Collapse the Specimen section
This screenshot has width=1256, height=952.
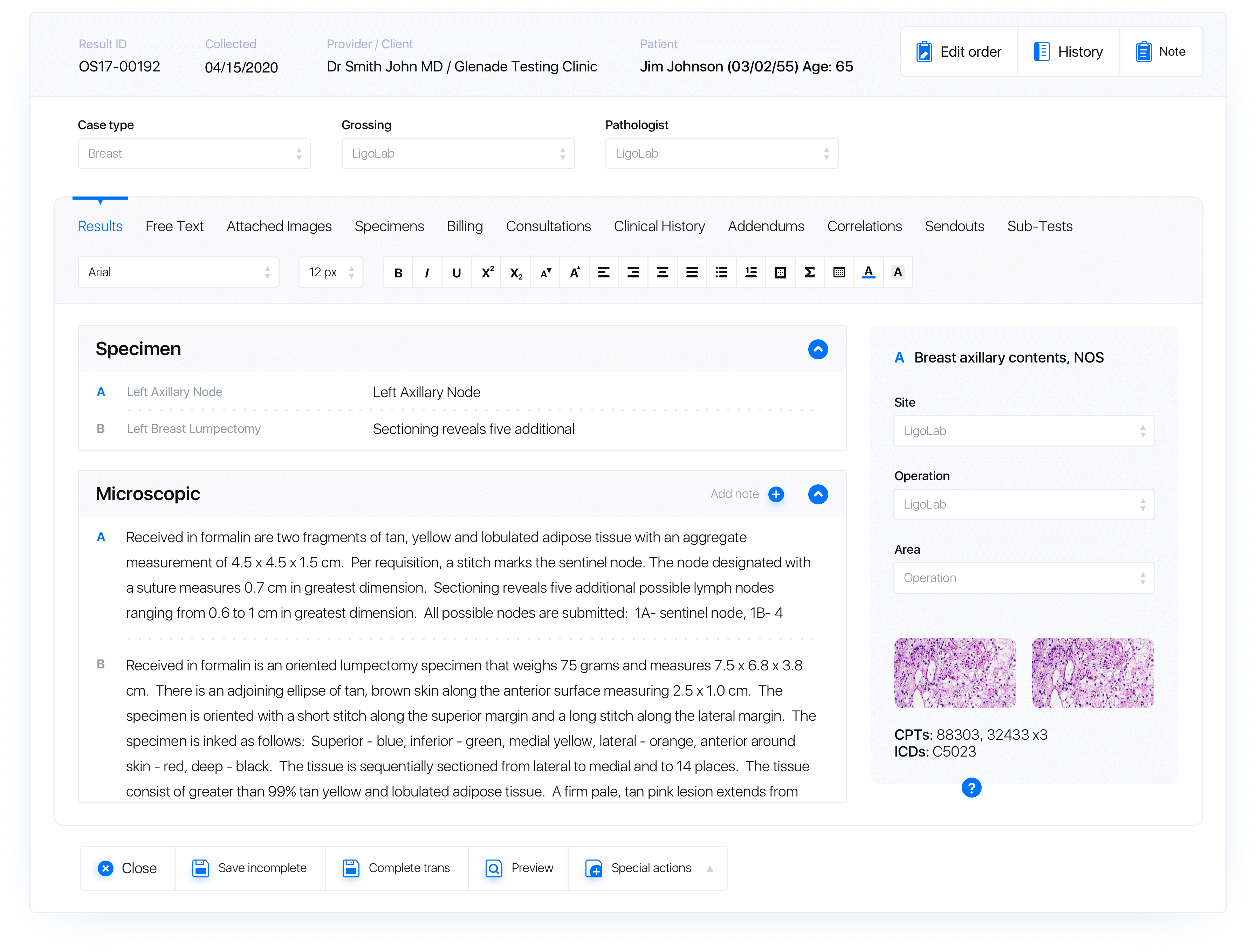pyautogui.click(x=818, y=349)
